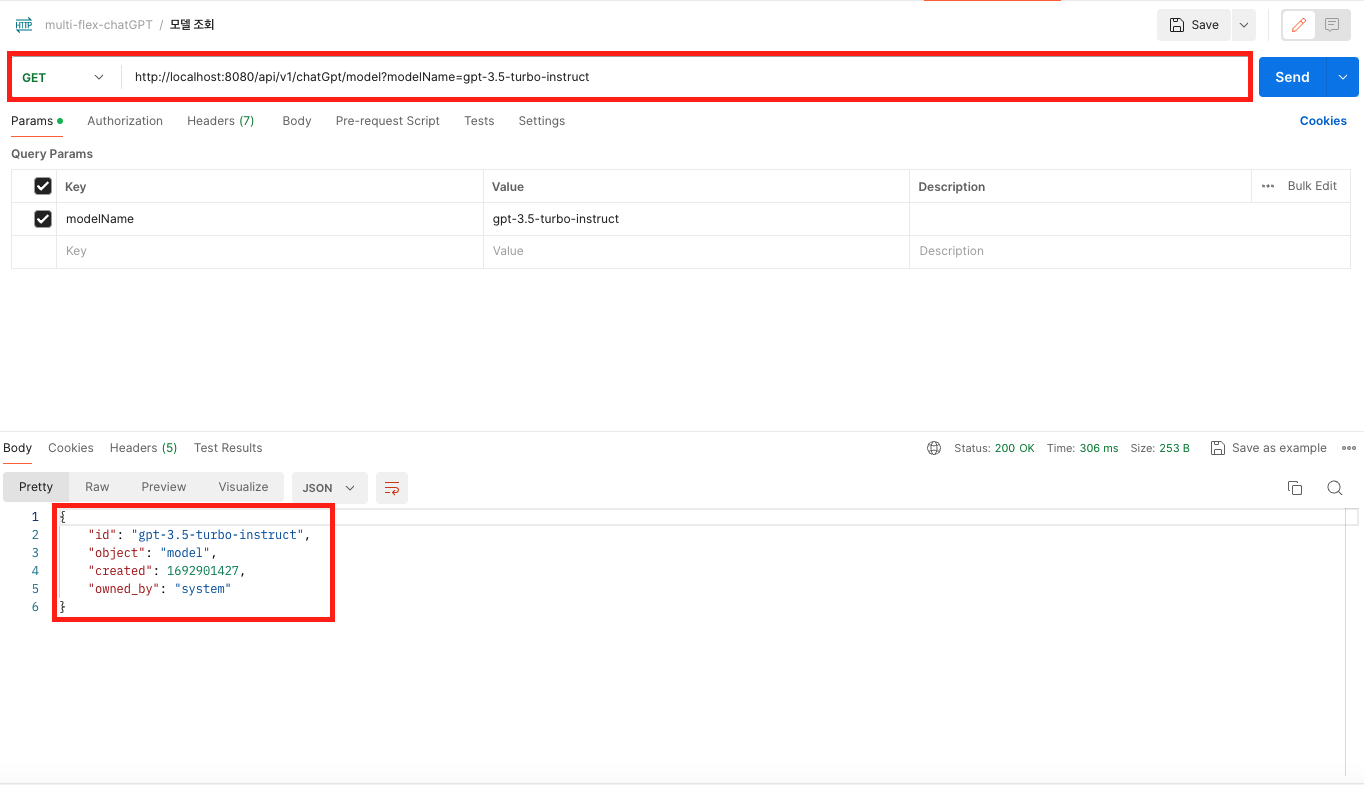Click the Query Params heading
Screen dimensions: 1364x785
click(x=52, y=154)
